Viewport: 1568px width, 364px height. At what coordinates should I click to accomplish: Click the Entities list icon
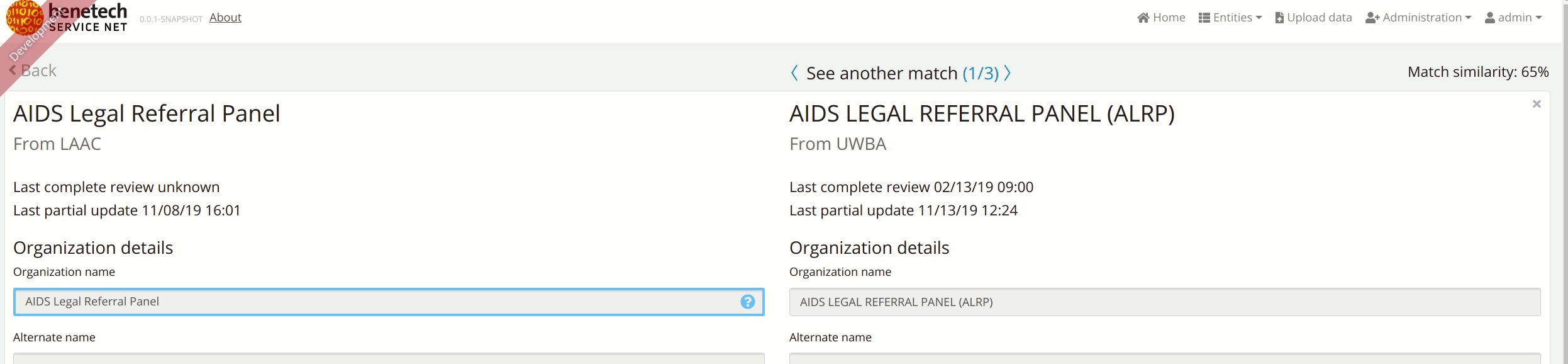[x=1204, y=18]
